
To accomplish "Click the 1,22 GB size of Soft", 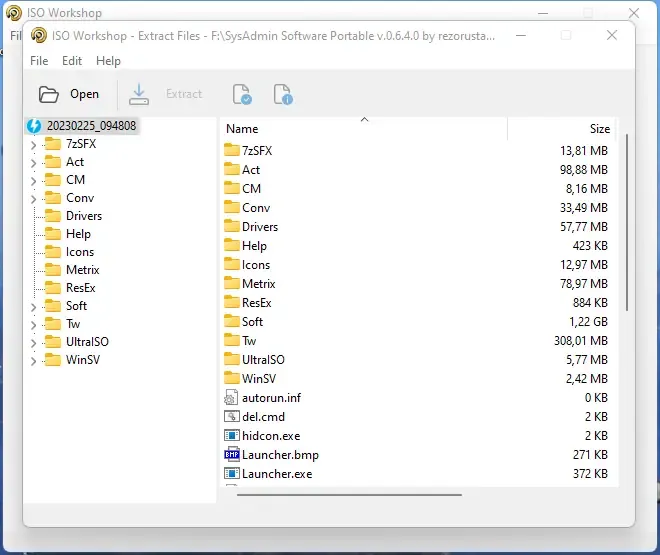I will (588, 321).
